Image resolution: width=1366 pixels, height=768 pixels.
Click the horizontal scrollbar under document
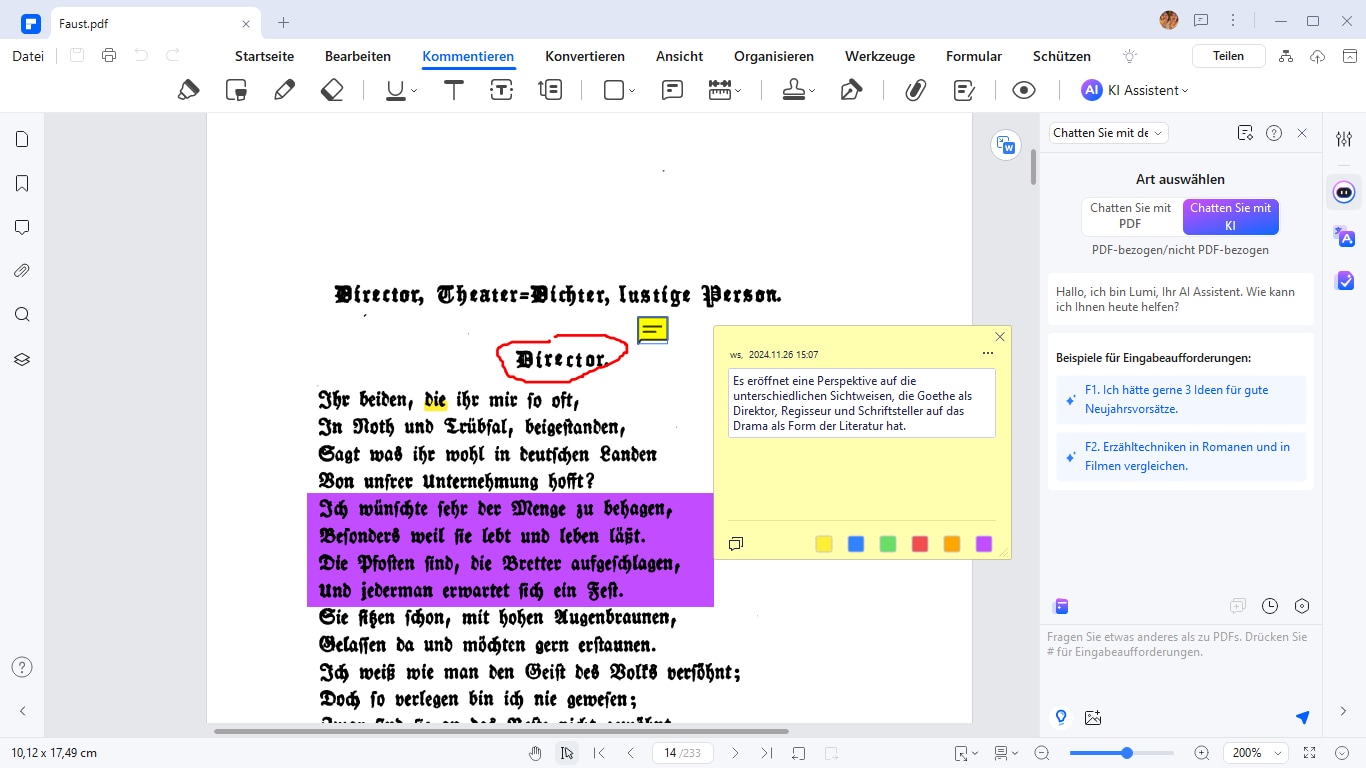click(501, 732)
